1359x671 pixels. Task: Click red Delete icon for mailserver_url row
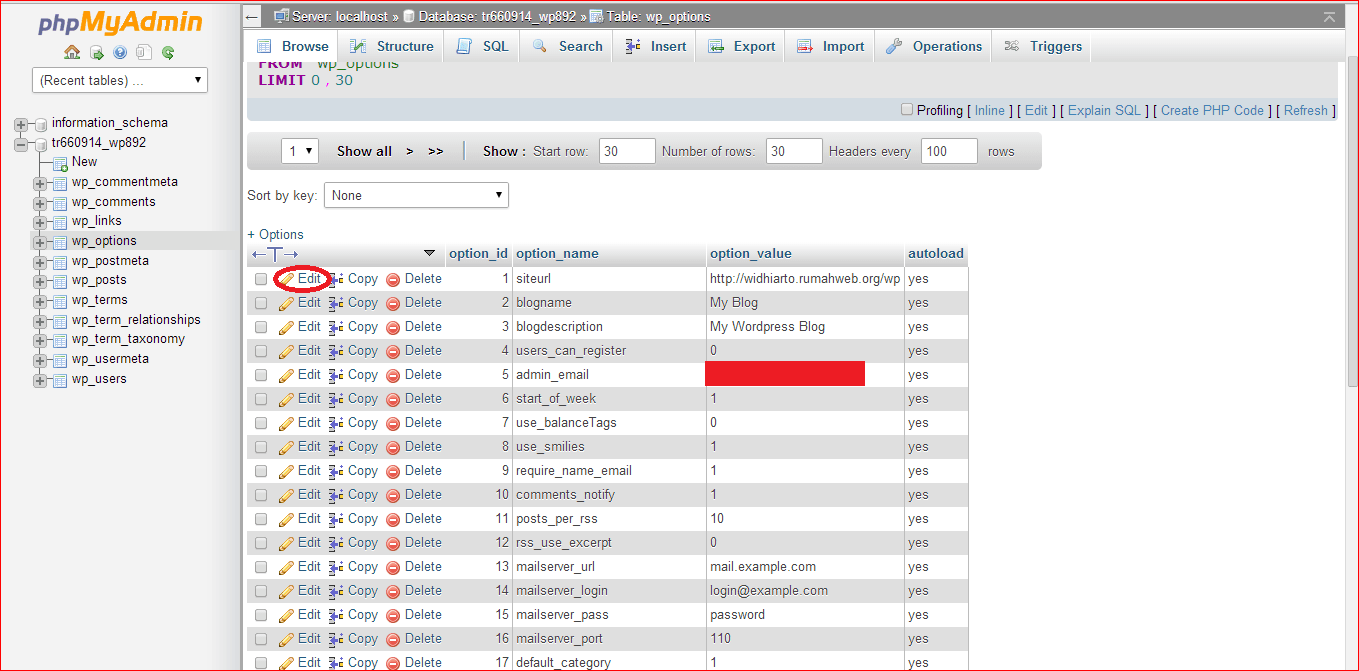coord(393,567)
